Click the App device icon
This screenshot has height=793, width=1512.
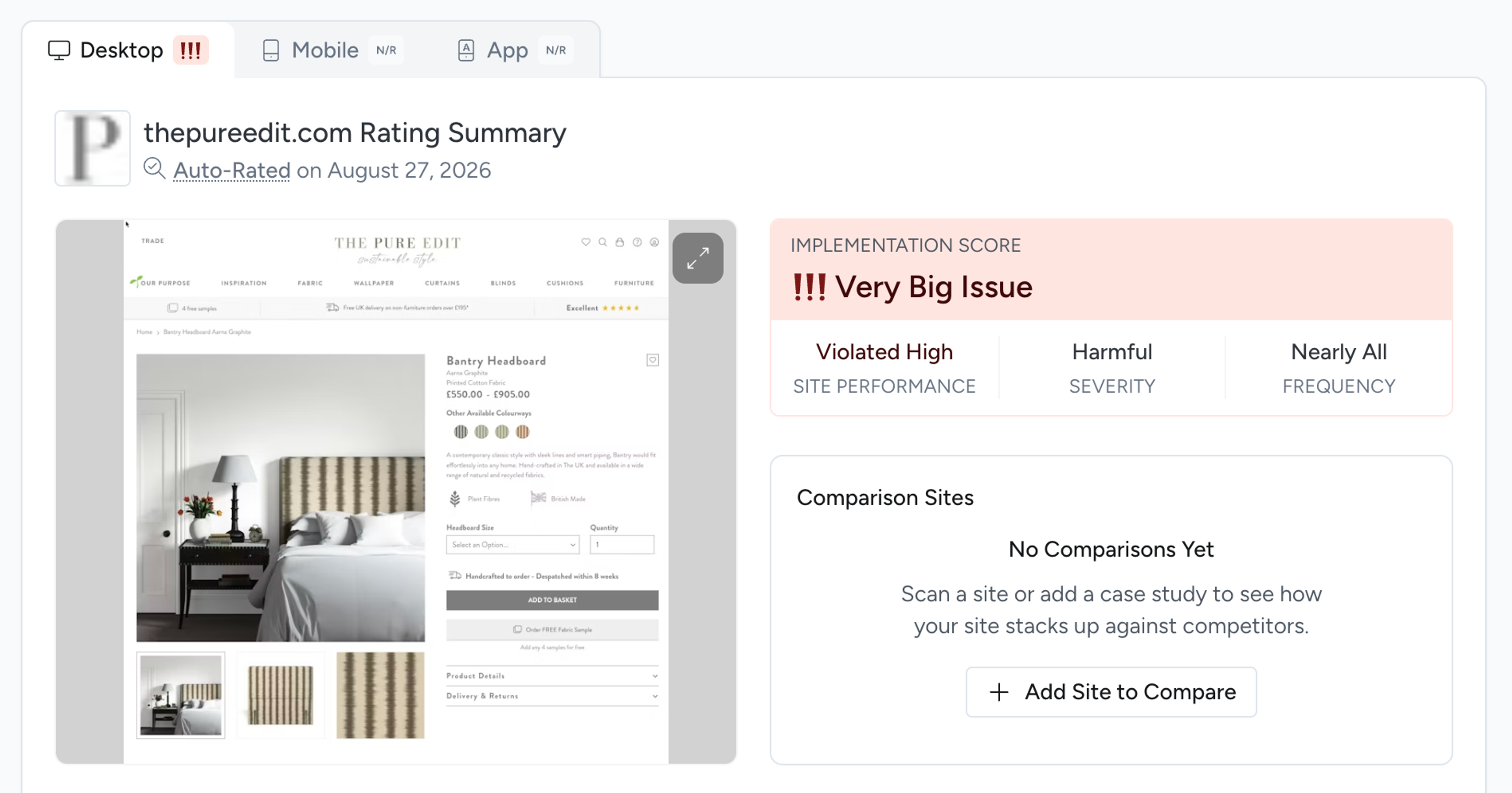(466, 50)
